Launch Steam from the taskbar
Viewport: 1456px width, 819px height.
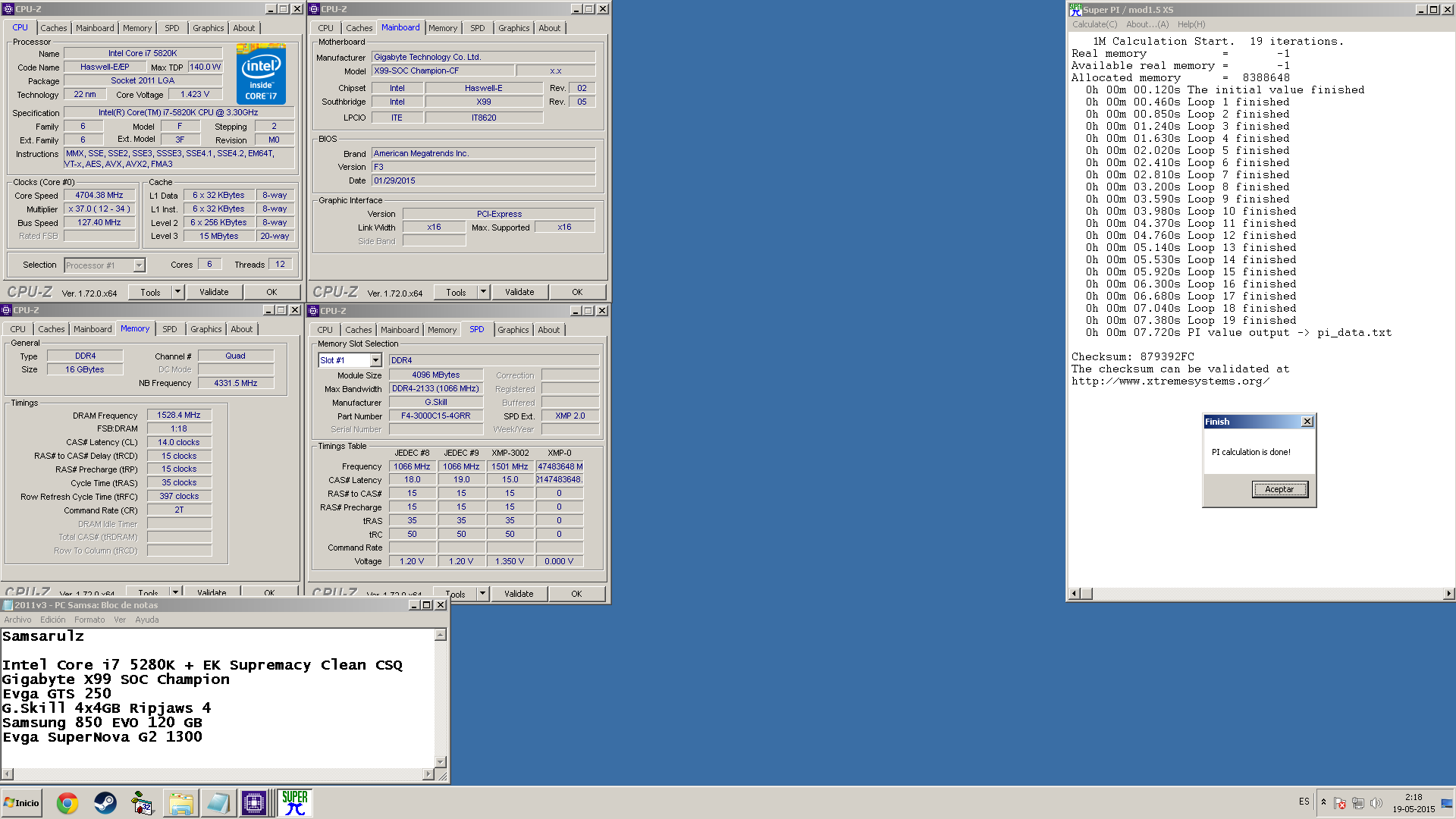coord(105,803)
